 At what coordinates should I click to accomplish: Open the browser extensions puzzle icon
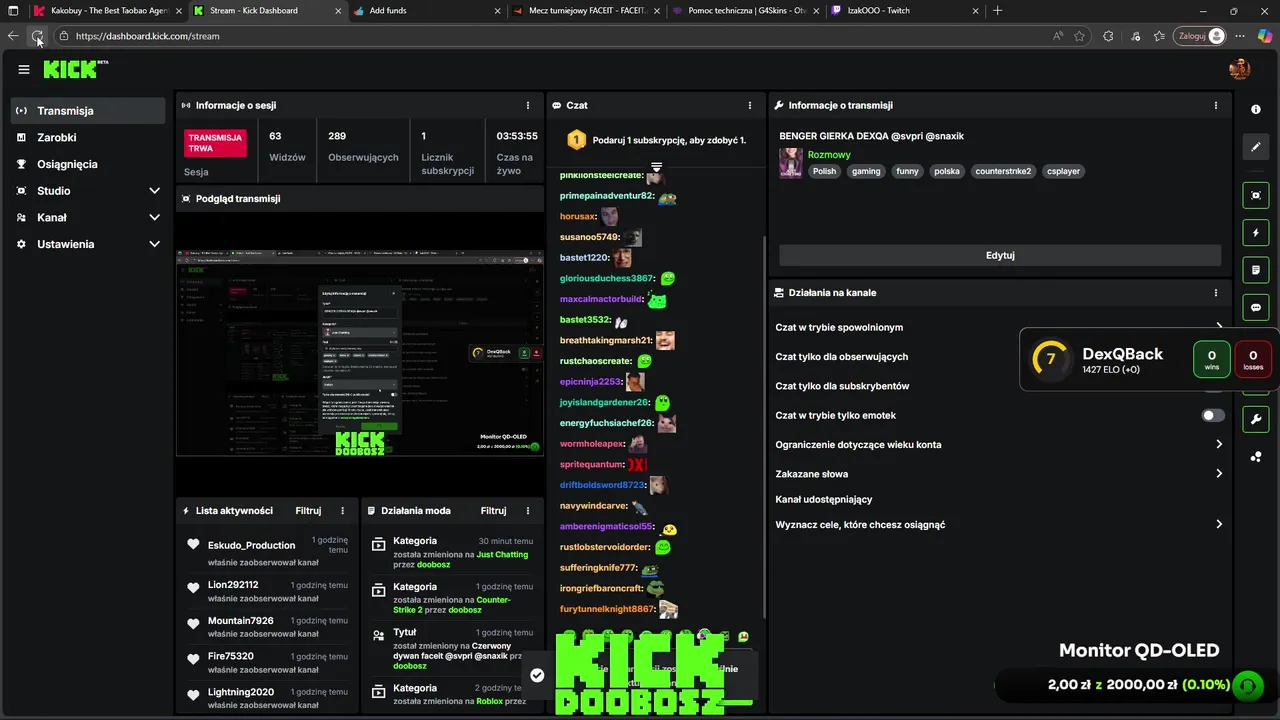click(x=1108, y=36)
